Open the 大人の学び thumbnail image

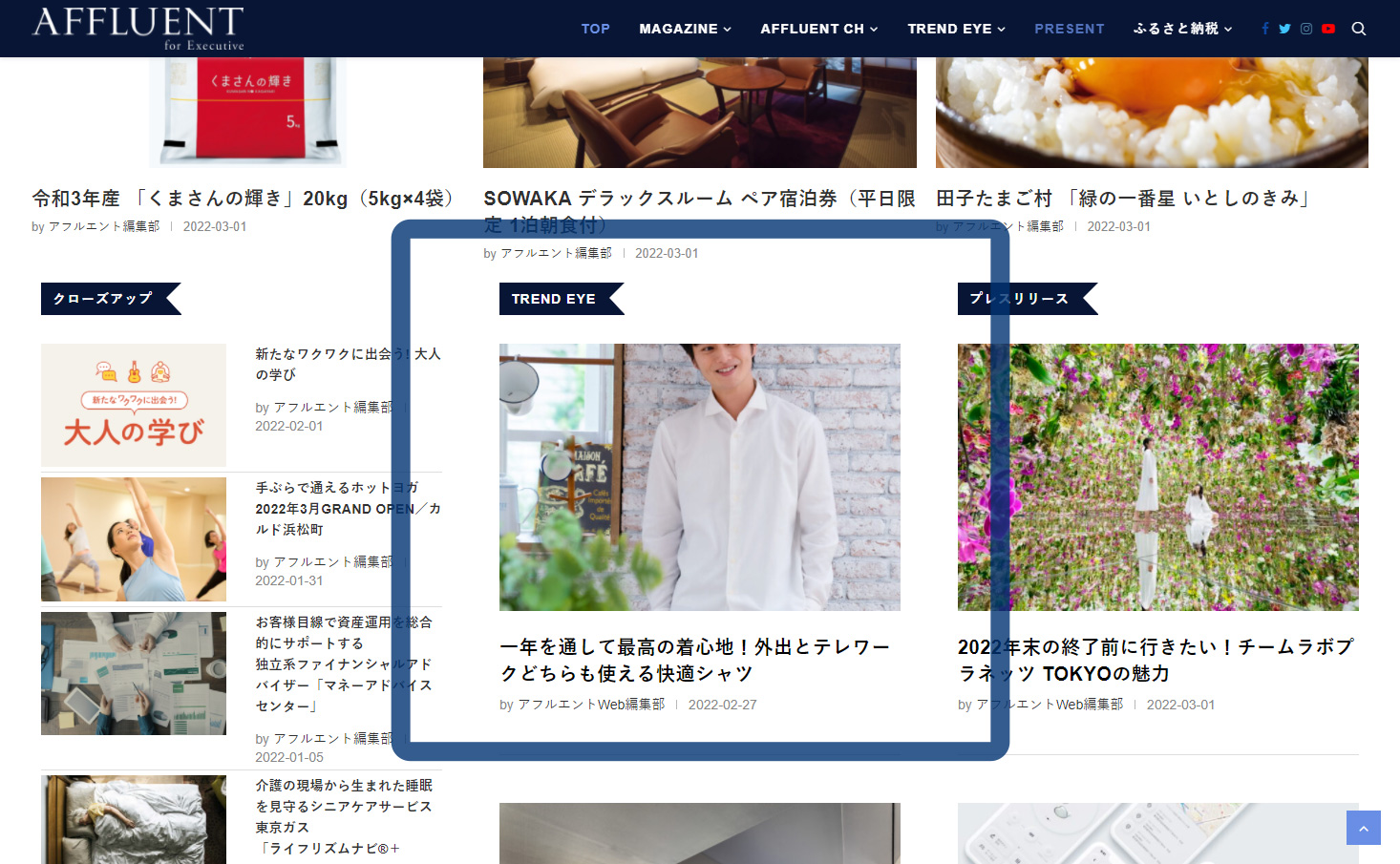tap(134, 405)
